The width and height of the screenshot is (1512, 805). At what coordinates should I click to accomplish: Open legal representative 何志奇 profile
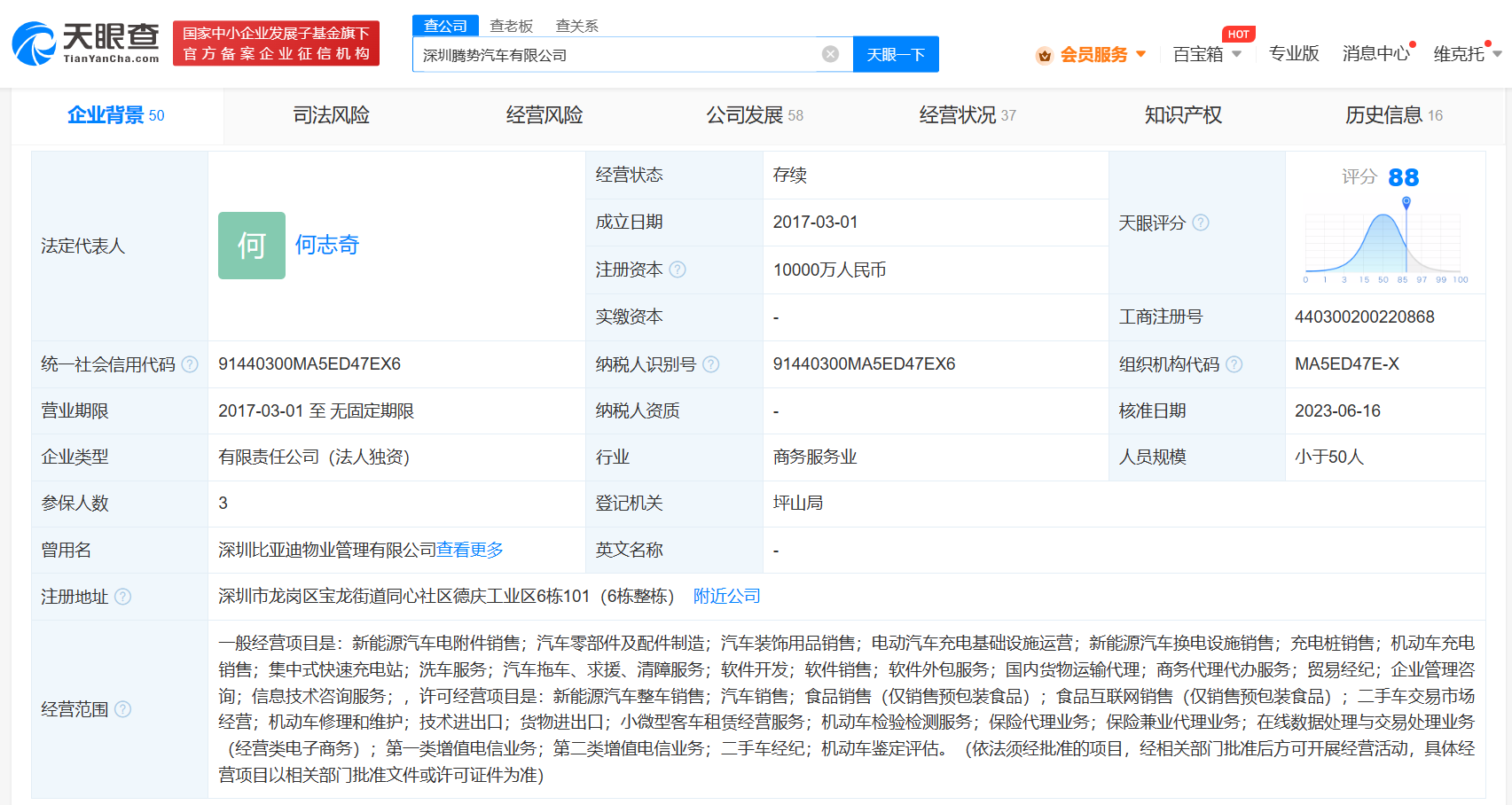point(327,246)
